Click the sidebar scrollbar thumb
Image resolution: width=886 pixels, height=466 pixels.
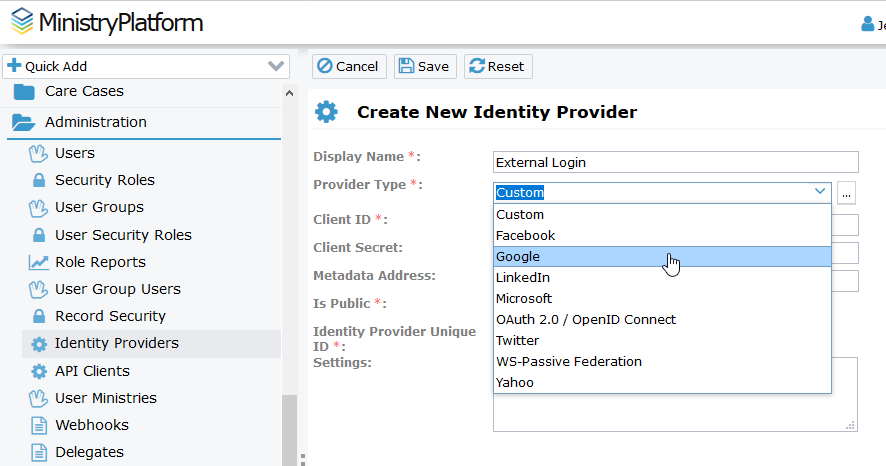(x=289, y=430)
